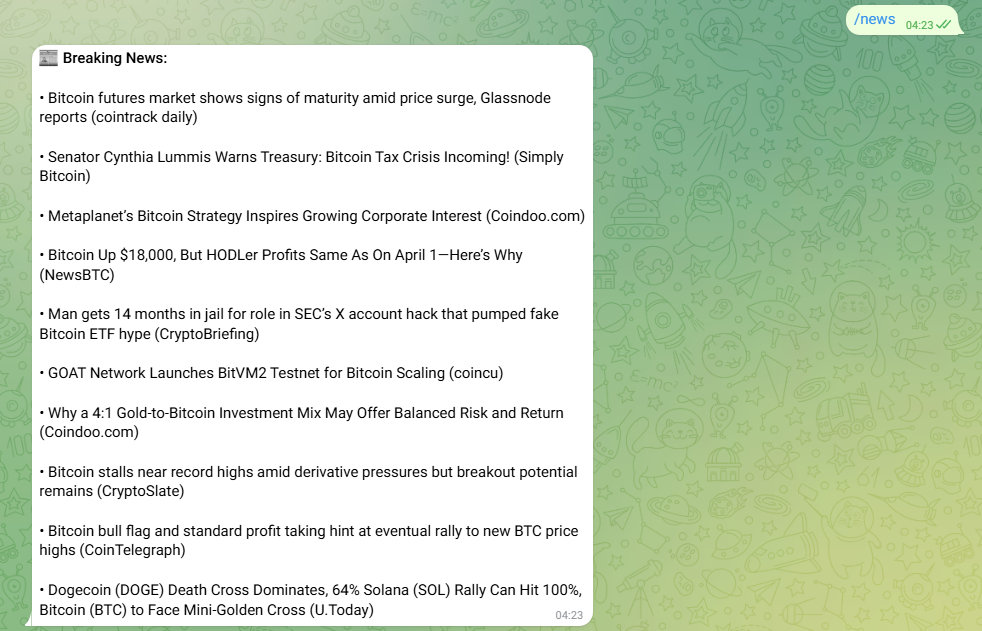Click the sent message timestamp 04:23
The height and width of the screenshot is (631, 982).
(x=919, y=25)
